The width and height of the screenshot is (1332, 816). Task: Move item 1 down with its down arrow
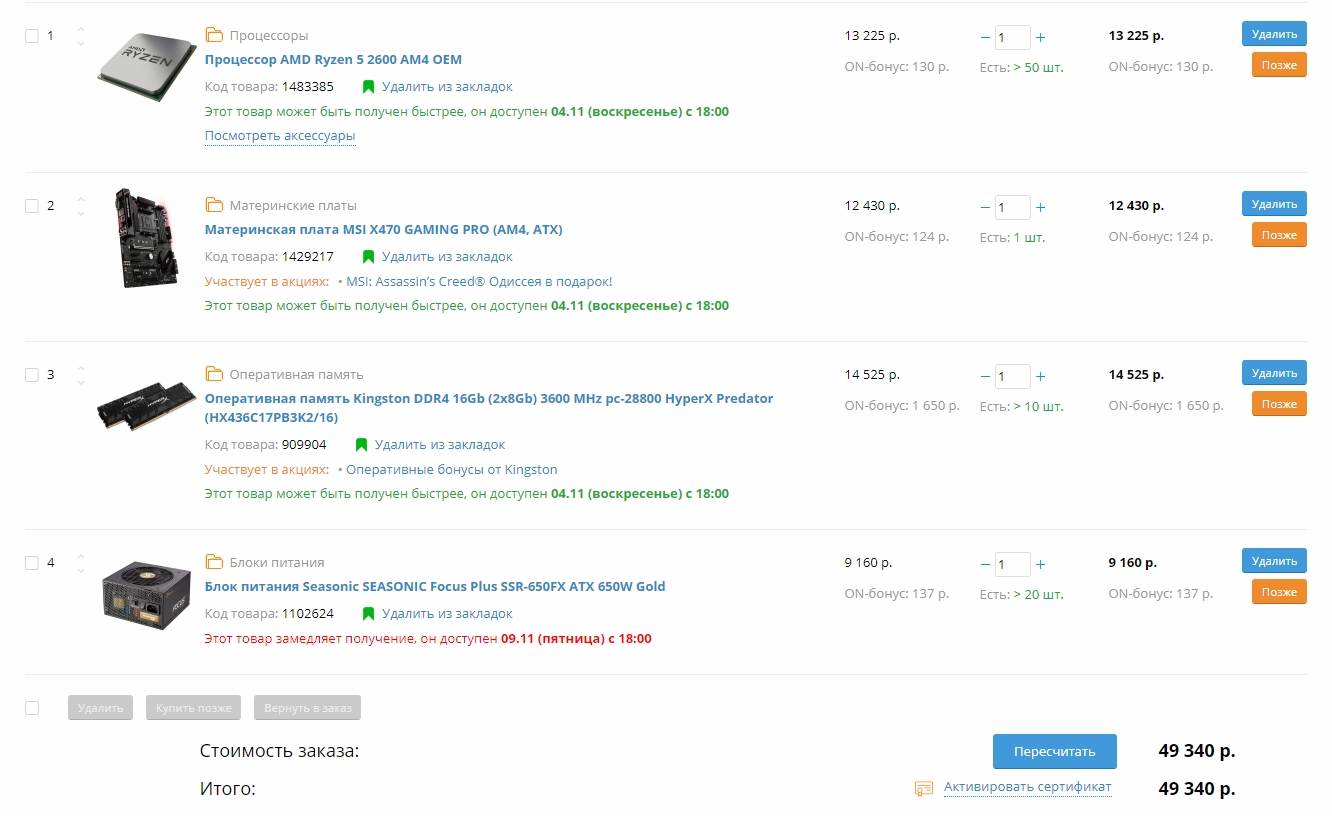point(81,43)
